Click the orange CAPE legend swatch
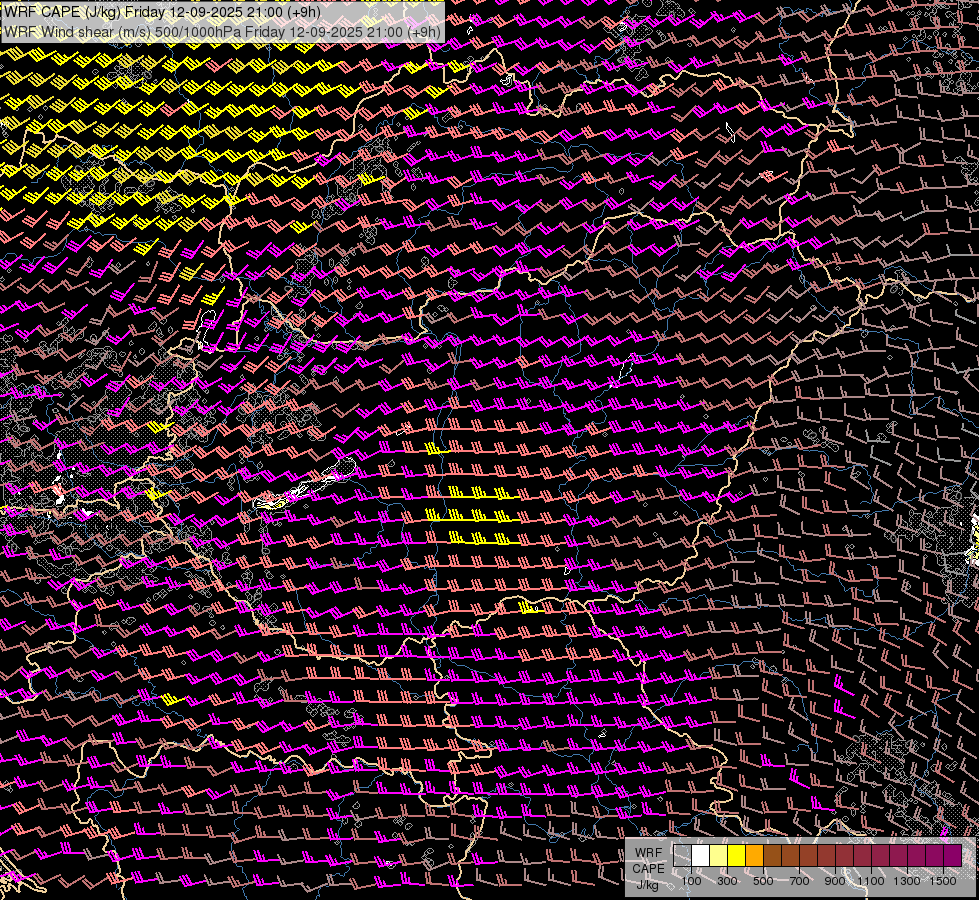Image resolution: width=979 pixels, height=900 pixels. click(754, 856)
